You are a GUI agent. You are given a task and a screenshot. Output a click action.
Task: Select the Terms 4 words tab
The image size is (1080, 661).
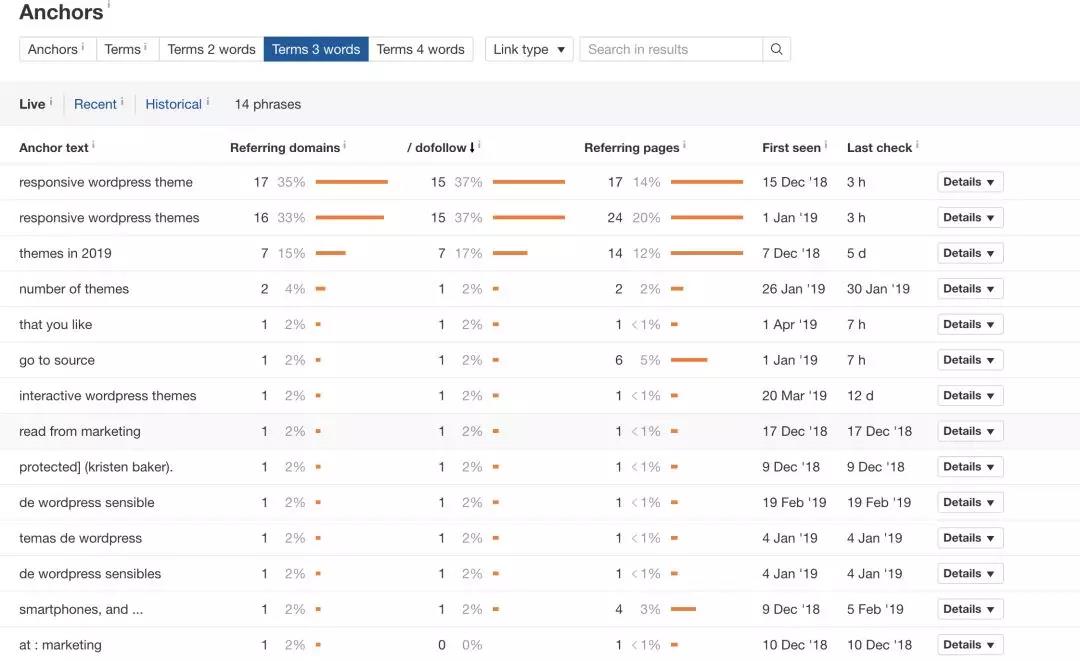click(x=420, y=49)
